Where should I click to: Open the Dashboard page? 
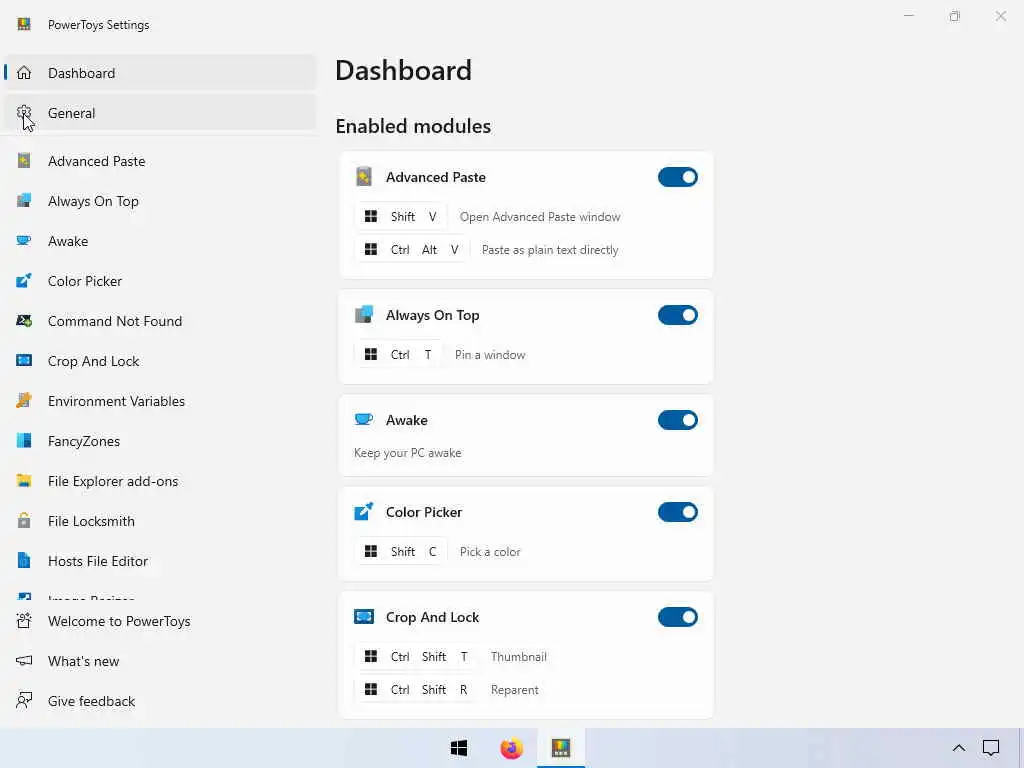(160, 72)
